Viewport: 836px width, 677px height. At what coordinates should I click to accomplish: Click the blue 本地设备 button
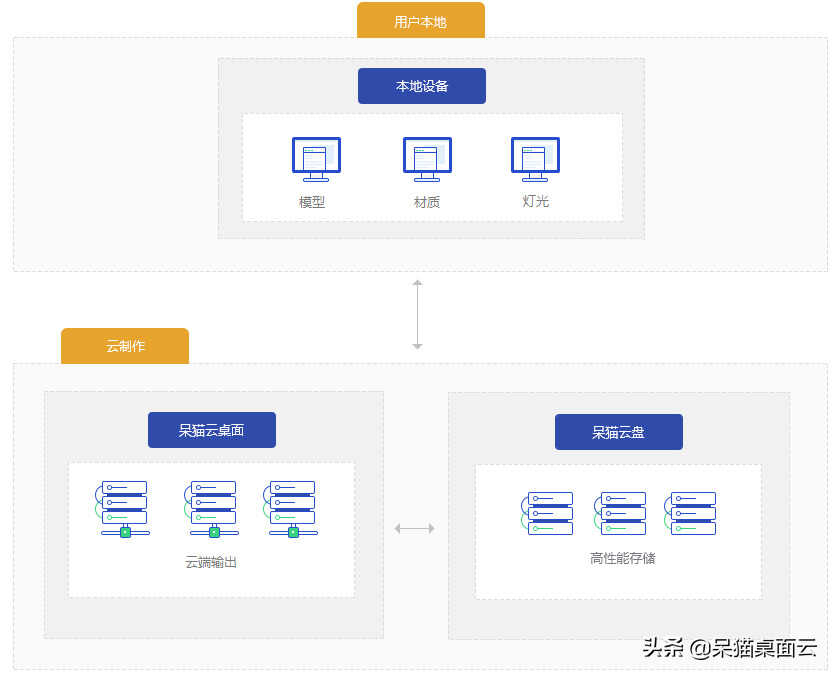[422, 86]
